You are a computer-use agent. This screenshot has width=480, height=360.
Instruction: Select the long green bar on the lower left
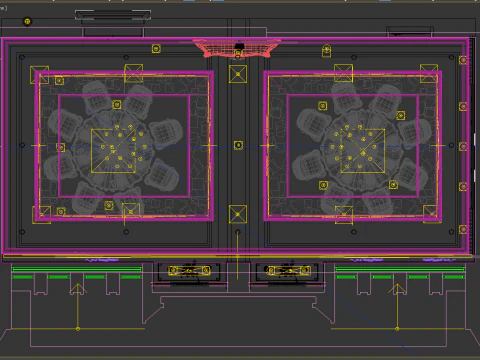coord(77,269)
